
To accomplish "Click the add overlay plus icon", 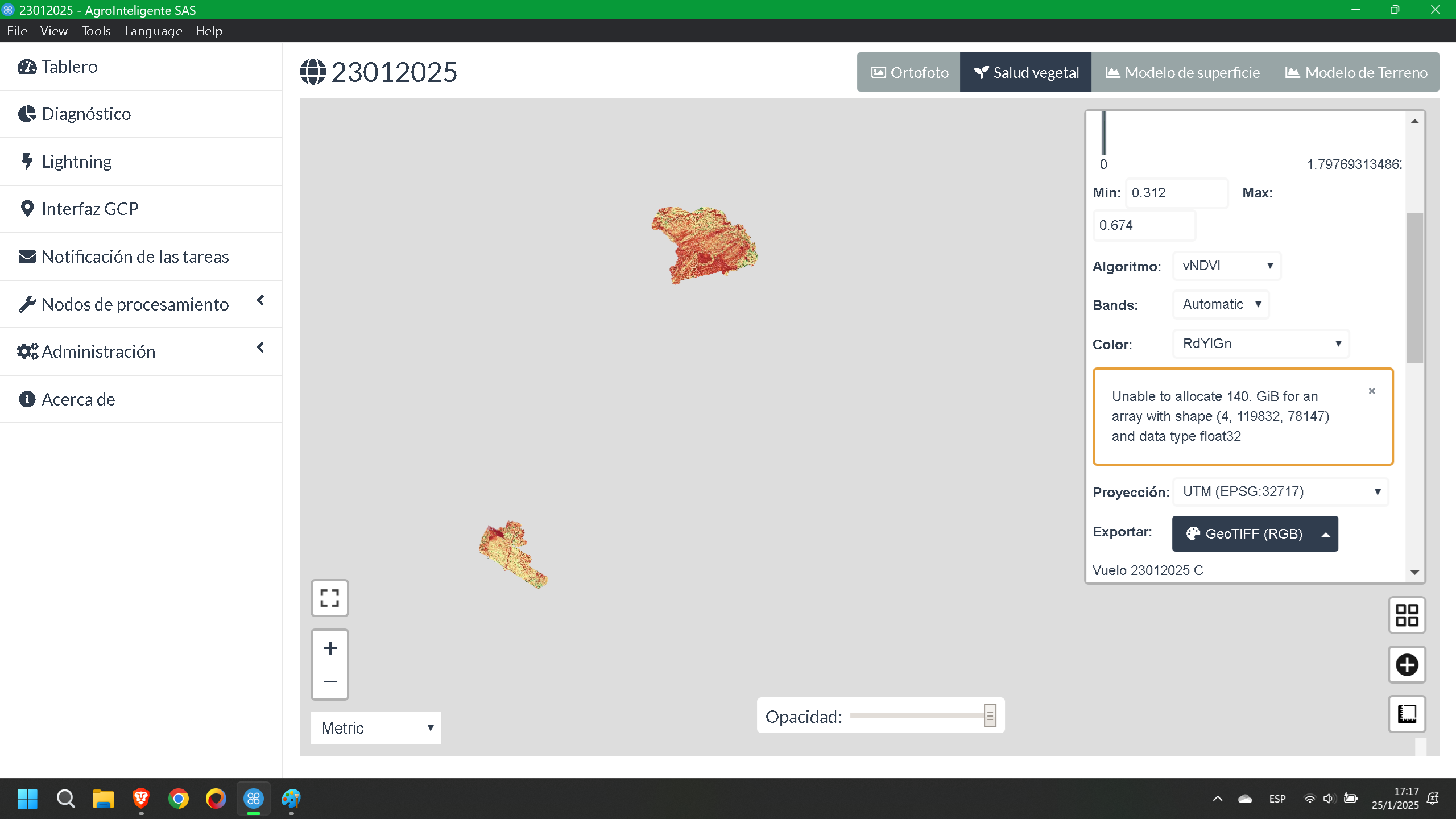I will coord(1407,665).
